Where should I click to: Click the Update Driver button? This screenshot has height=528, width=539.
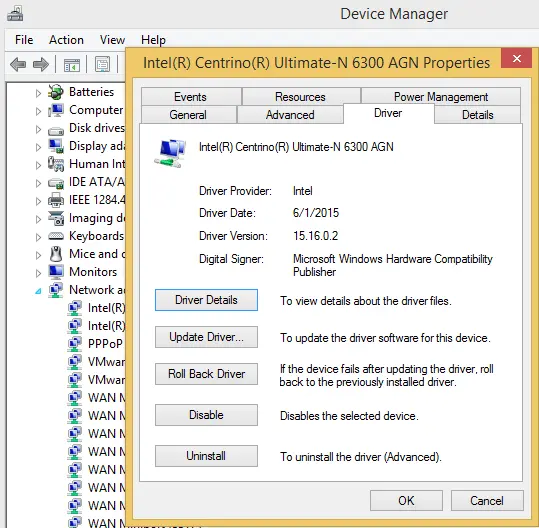(x=206, y=337)
